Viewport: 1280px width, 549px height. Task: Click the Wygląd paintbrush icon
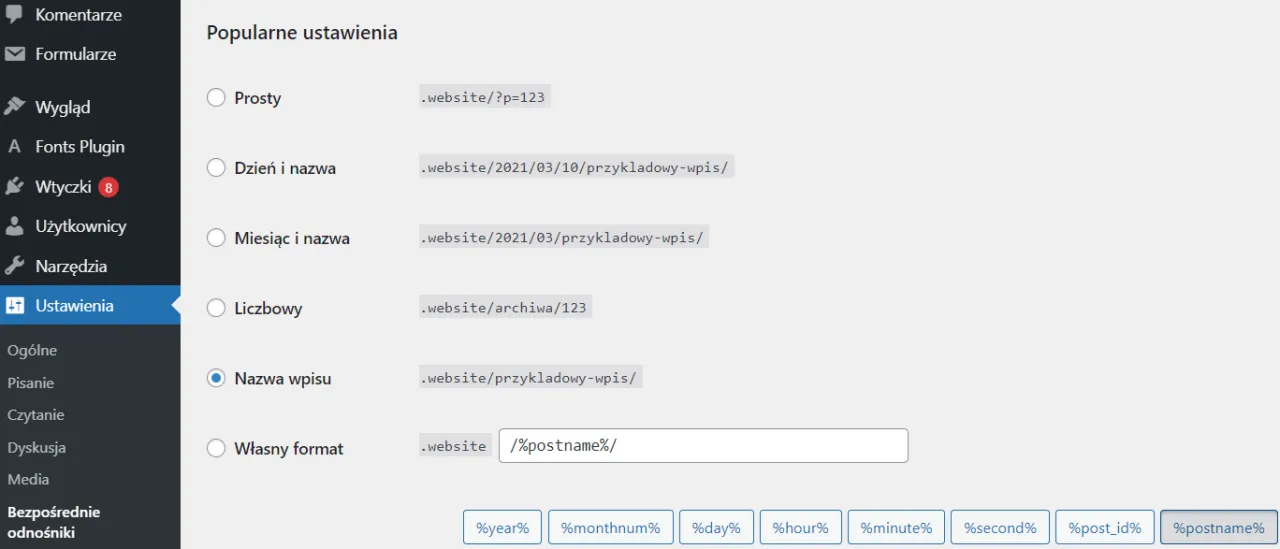pyautogui.click(x=14, y=107)
